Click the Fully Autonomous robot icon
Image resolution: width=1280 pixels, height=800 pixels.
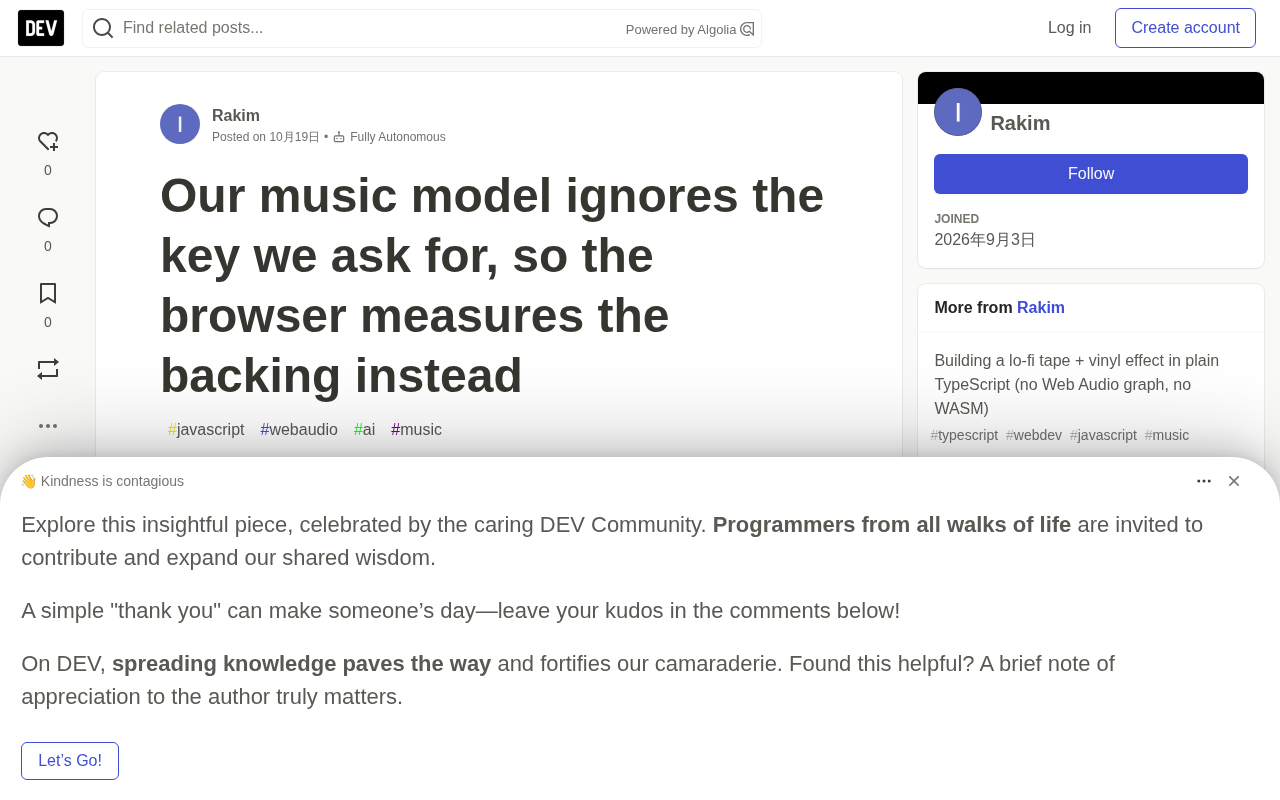coord(339,137)
